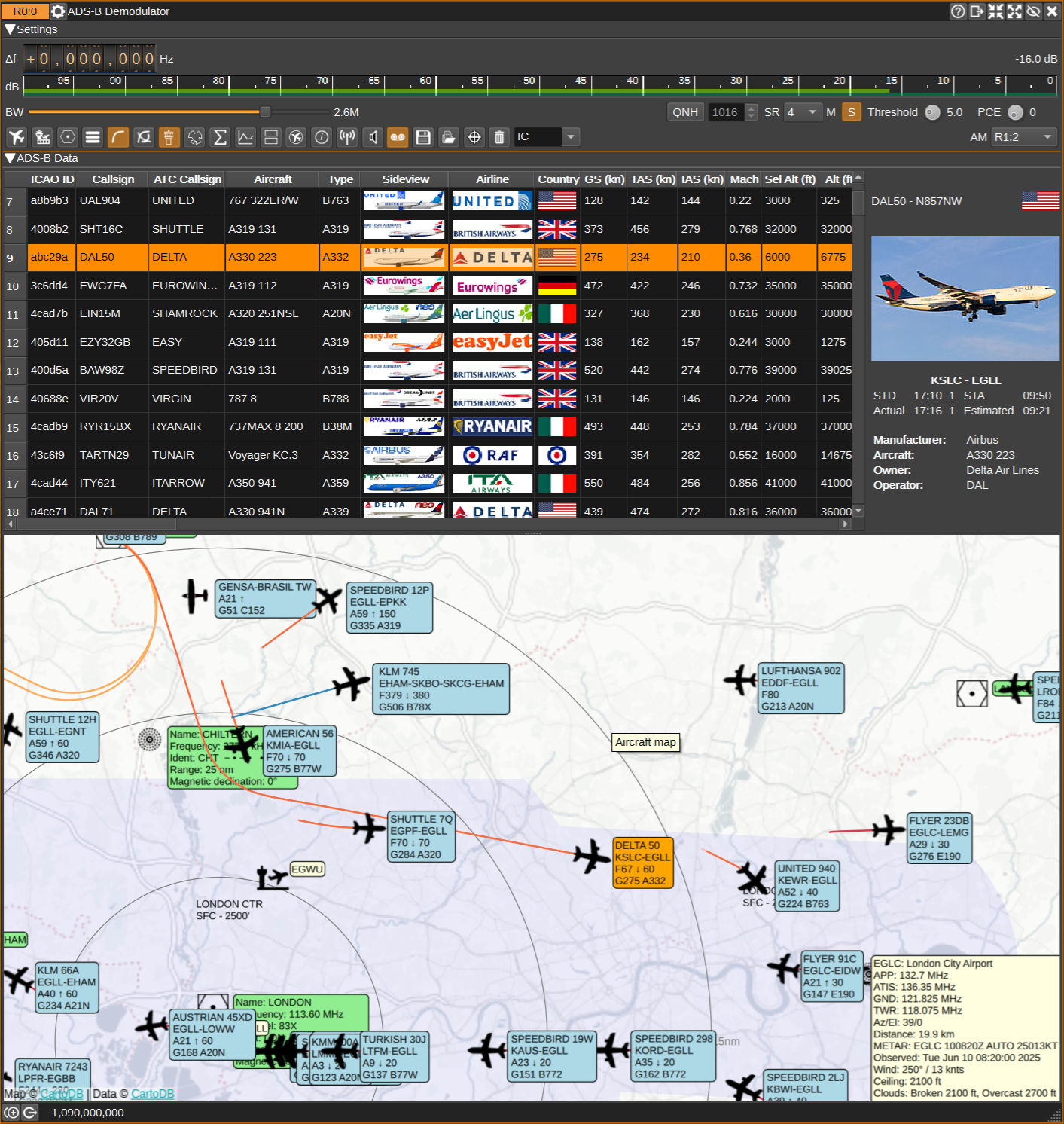Sort by the ATC Callsign column header
This screenshot has height=1124, width=1064.
pos(187,179)
